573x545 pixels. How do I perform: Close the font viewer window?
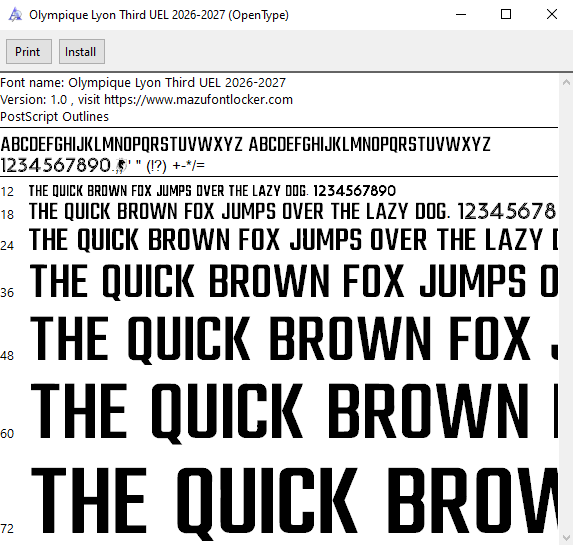[551, 15]
